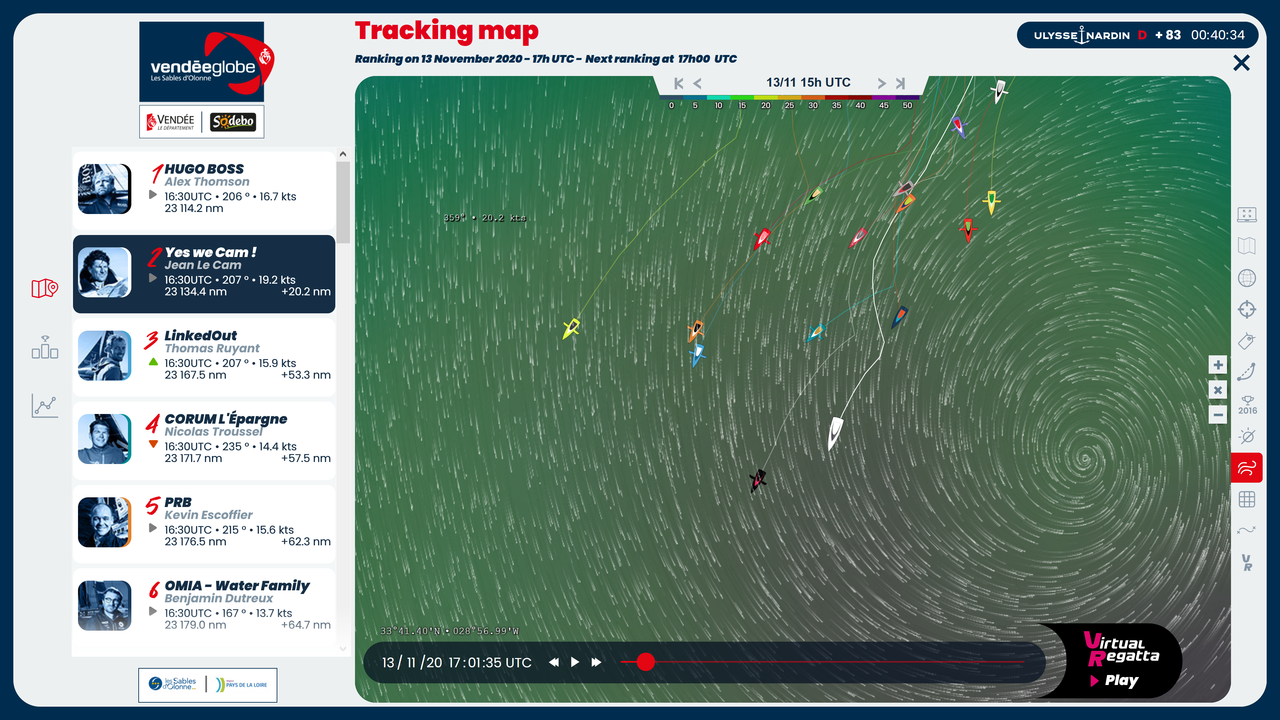1280x720 pixels.
Task: Fast-forward the race replay
Action: pyautogui.click(x=597, y=662)
